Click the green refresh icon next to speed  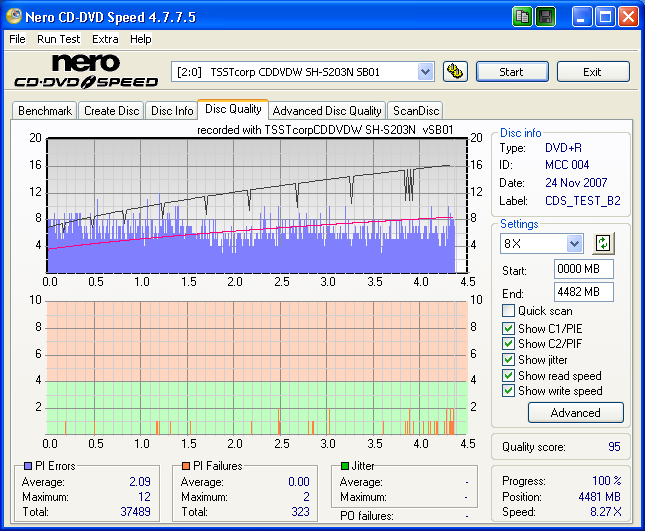[x=603, y=243]
